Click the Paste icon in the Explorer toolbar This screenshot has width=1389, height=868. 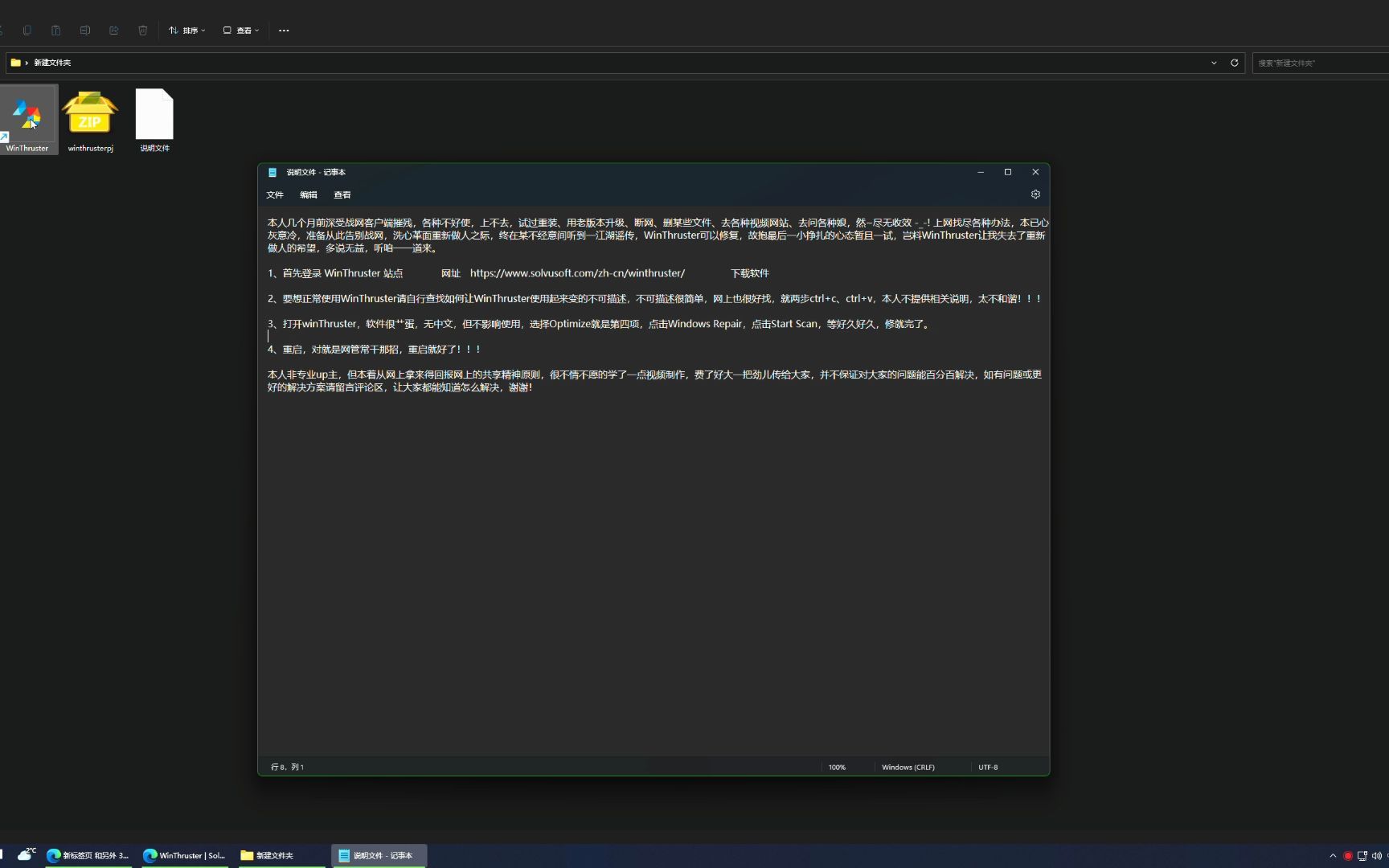(56, 31)
